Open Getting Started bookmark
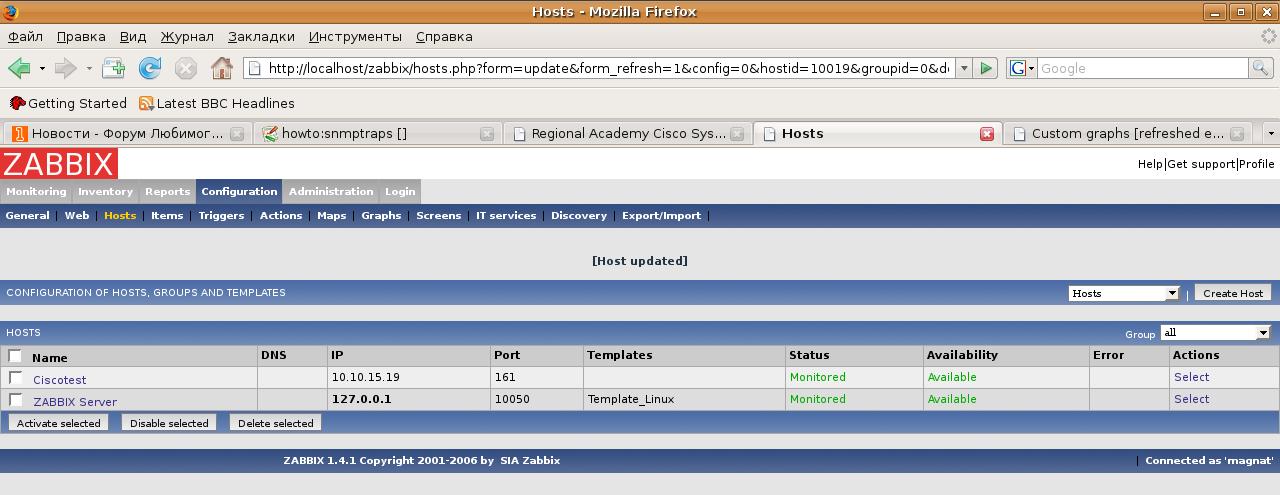The height and width of the screenshot is (495, 1280). [x=68, y=103]
